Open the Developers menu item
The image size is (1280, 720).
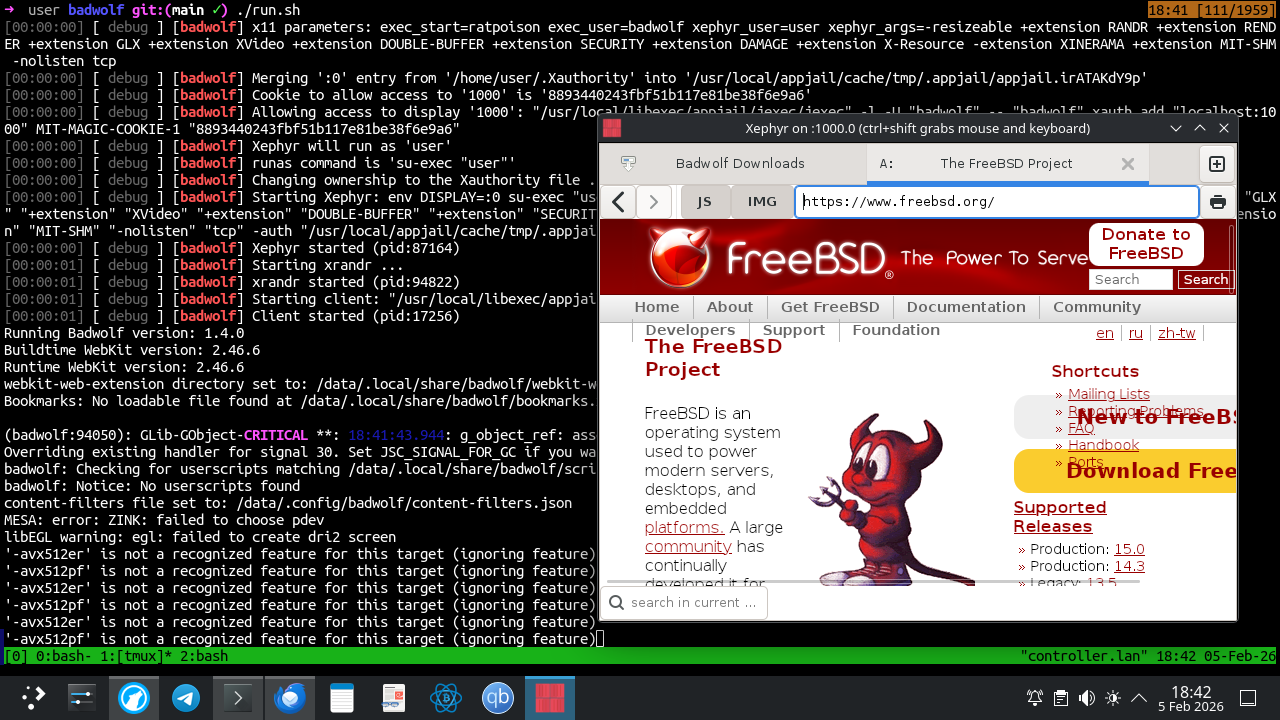(690, 330)
